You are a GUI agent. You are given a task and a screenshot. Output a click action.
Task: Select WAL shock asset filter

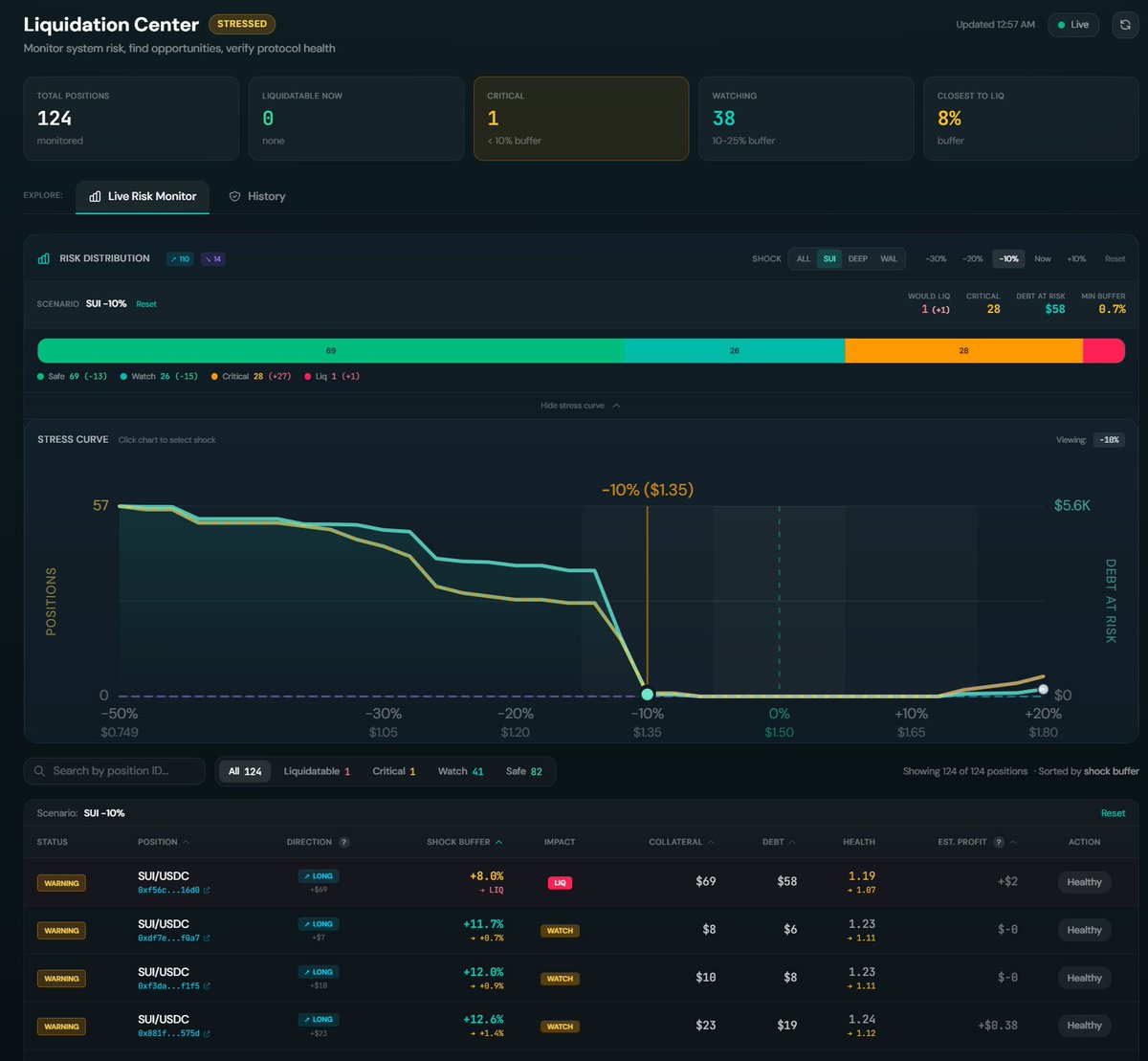(x=889, y=258)
